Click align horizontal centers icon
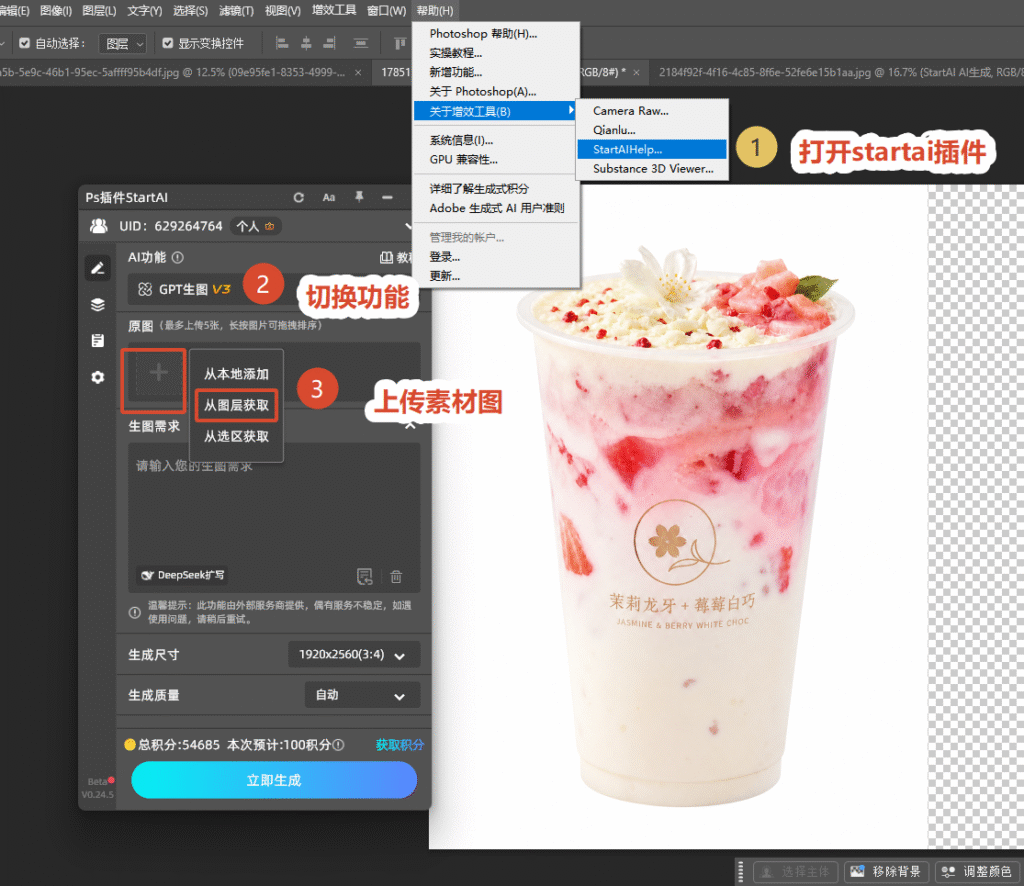Image resolution: width=1024 pixels, height=886 pixels. tap(306, 43)
